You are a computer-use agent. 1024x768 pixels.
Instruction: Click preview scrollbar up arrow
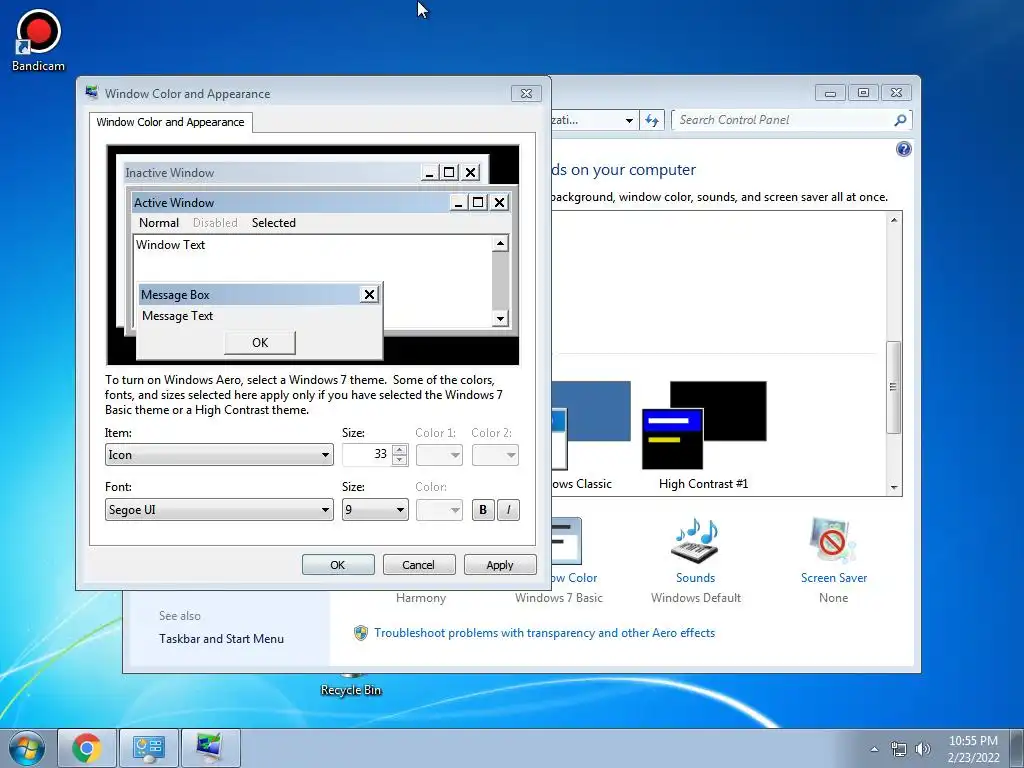coord(500,244)
